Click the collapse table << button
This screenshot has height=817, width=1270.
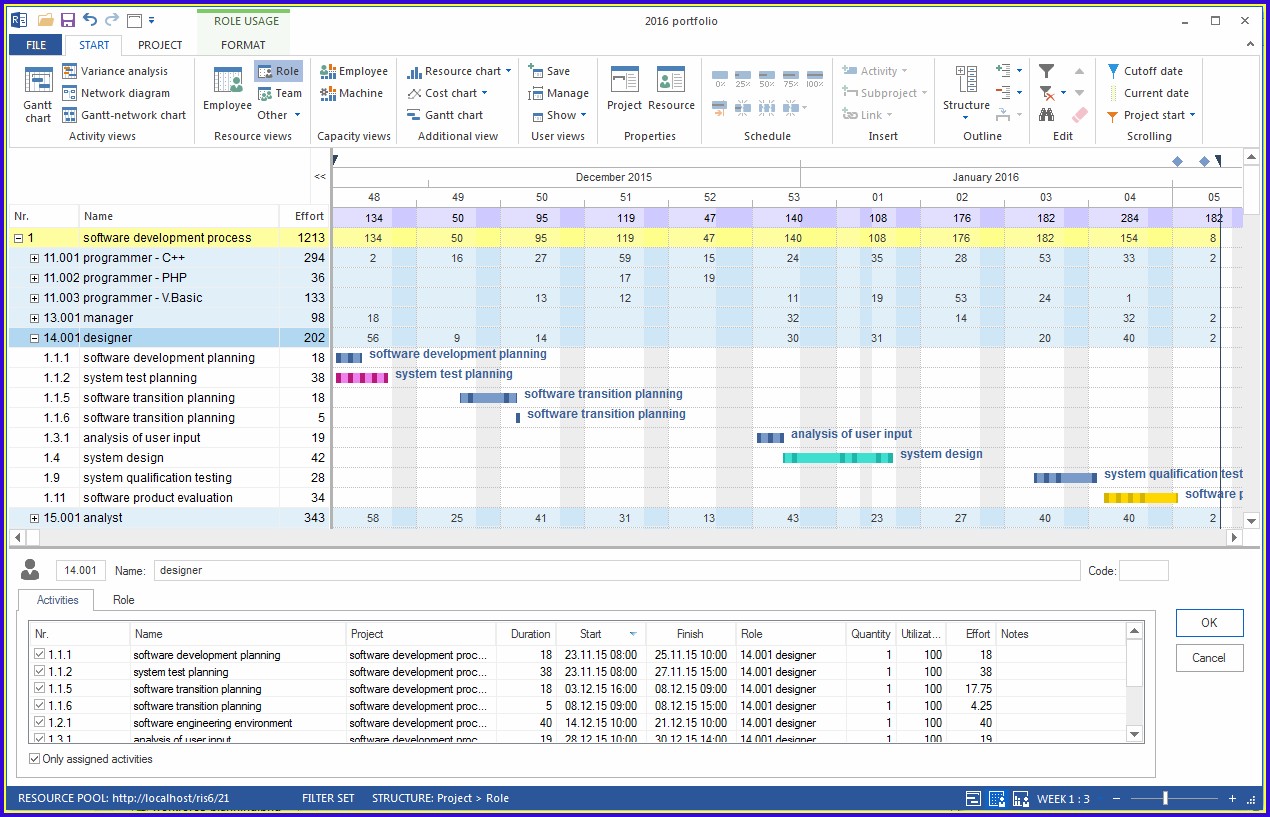[x=320, y=176]
